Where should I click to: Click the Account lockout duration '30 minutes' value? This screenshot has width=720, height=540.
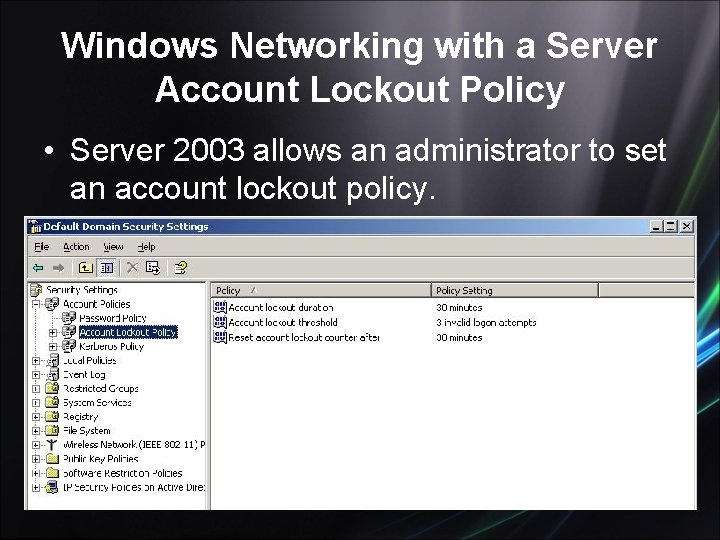pos(459,308)
